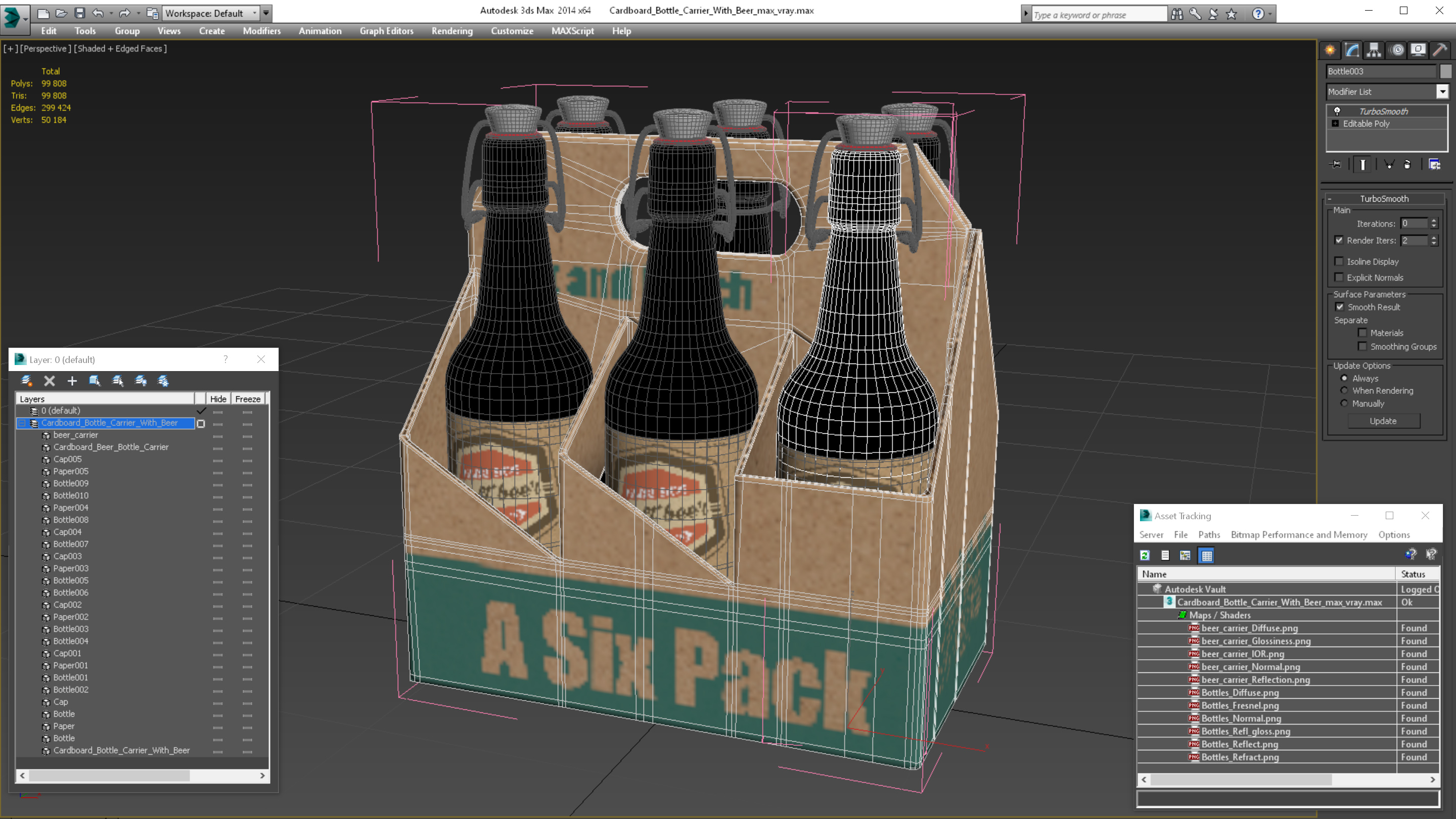Screen dimensions: 1456x819
Task: Click the TurboSmooth Update button
Action: point(1383,421)
